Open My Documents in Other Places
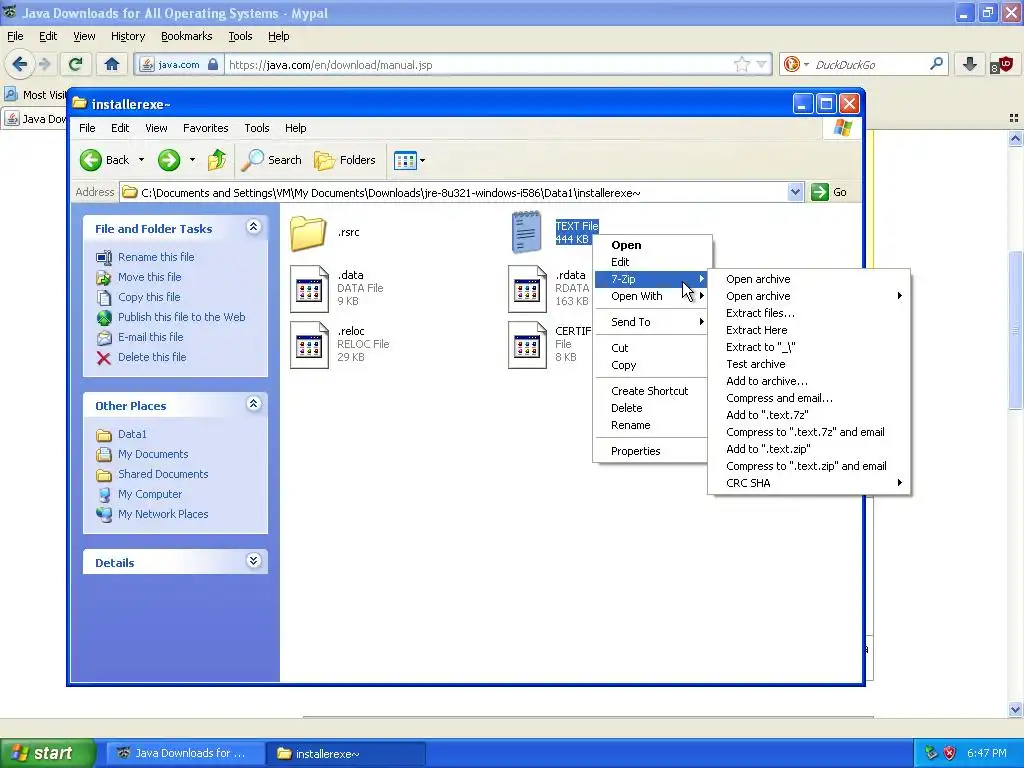Image resolution: width=1024 pixels, height=768 pixels. pyautogui.click(x=153, y=454)
